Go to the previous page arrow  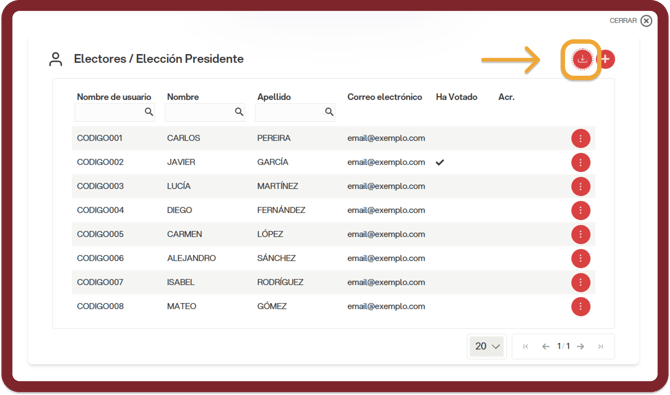tap(546, 346)
